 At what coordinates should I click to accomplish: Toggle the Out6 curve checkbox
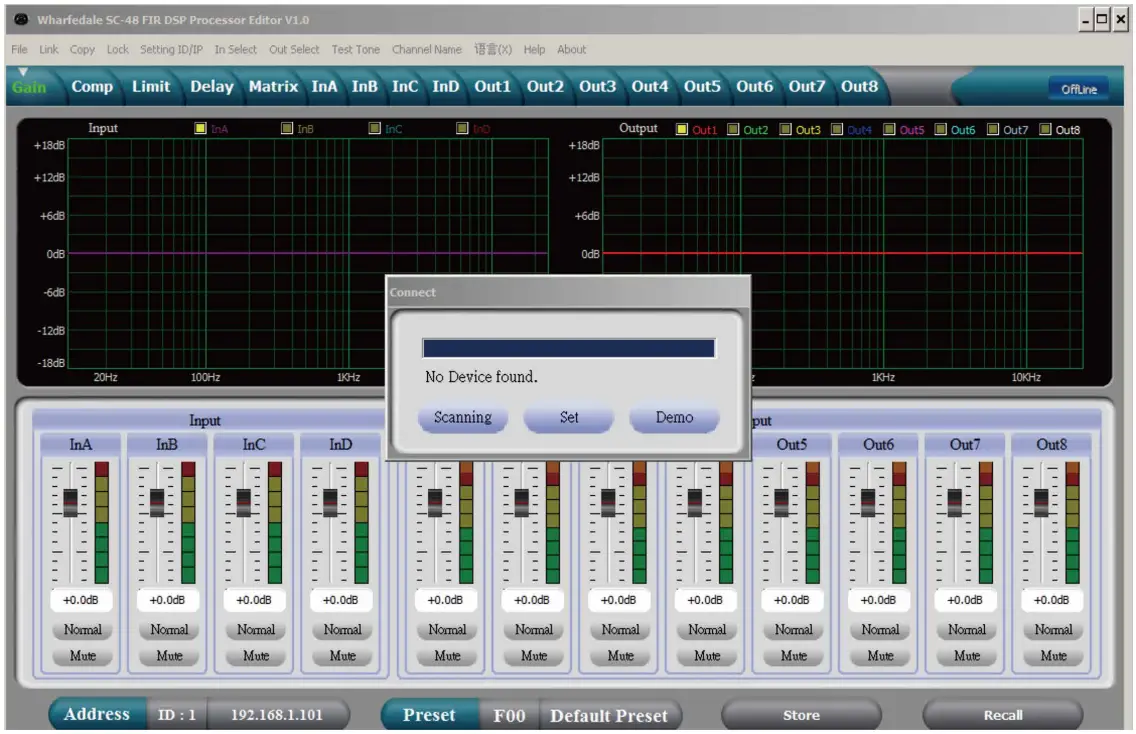(940, 130)
